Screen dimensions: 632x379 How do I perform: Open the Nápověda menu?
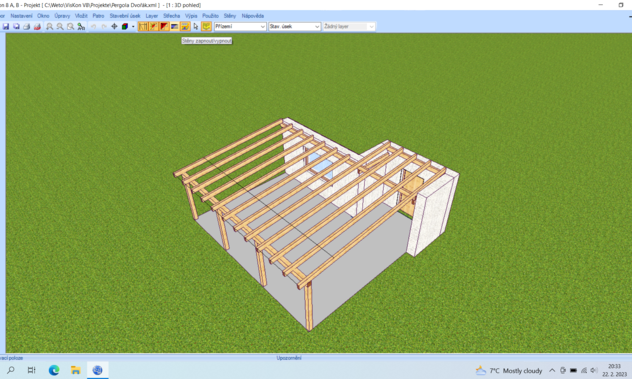(x=253, y=16)
